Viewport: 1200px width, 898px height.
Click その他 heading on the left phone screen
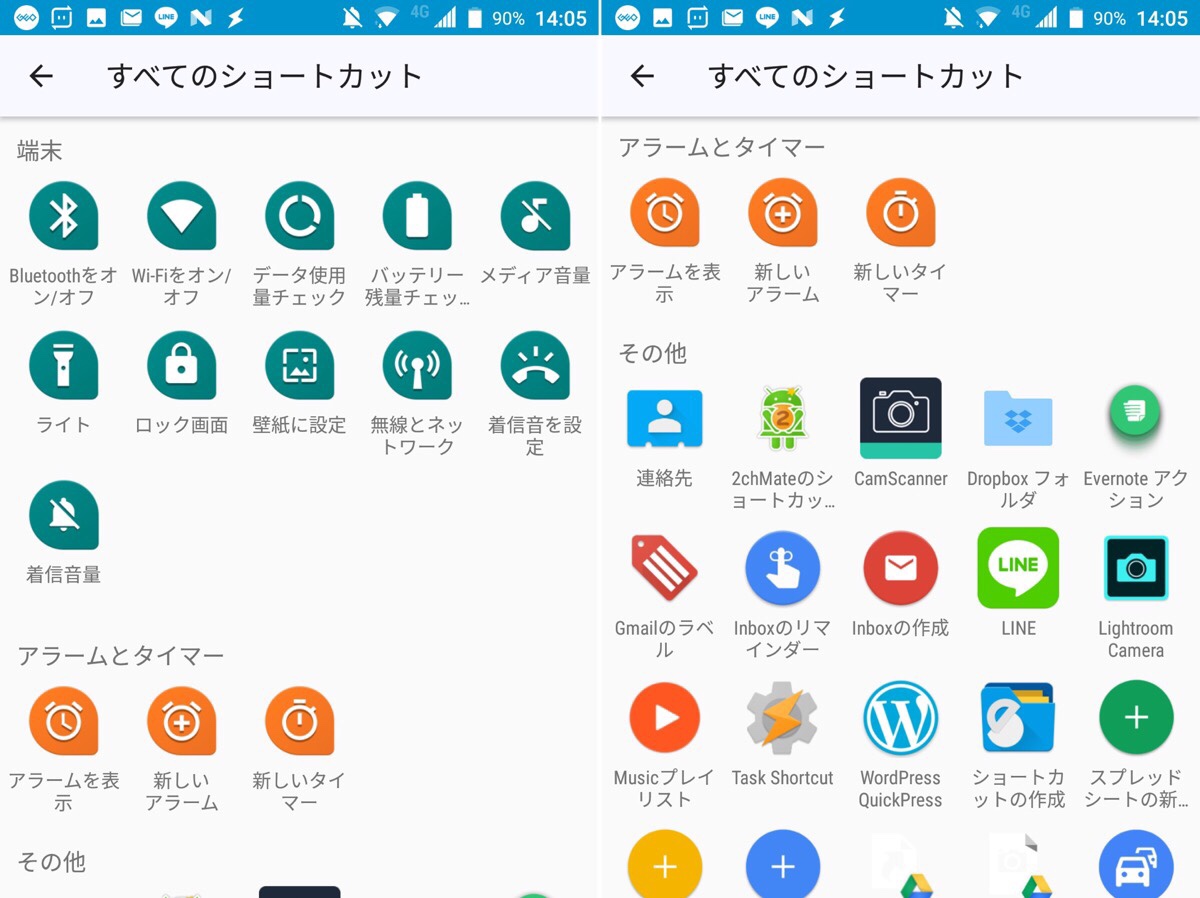point(52,861)
